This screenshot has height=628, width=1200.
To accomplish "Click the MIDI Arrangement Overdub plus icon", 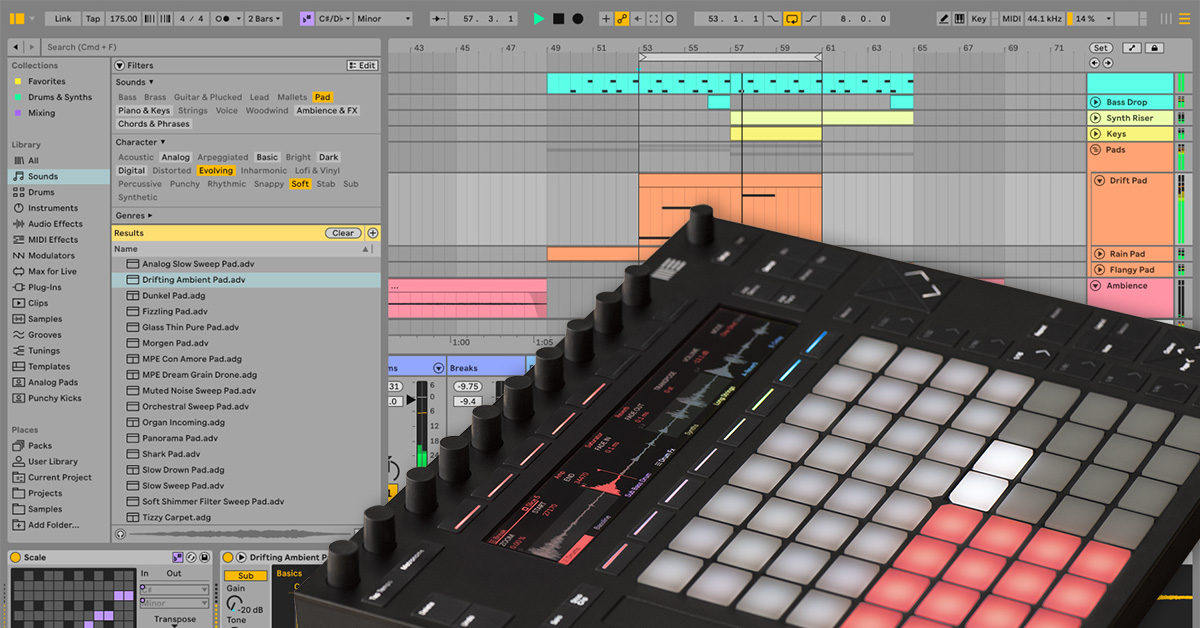I will tap(606, 18).
